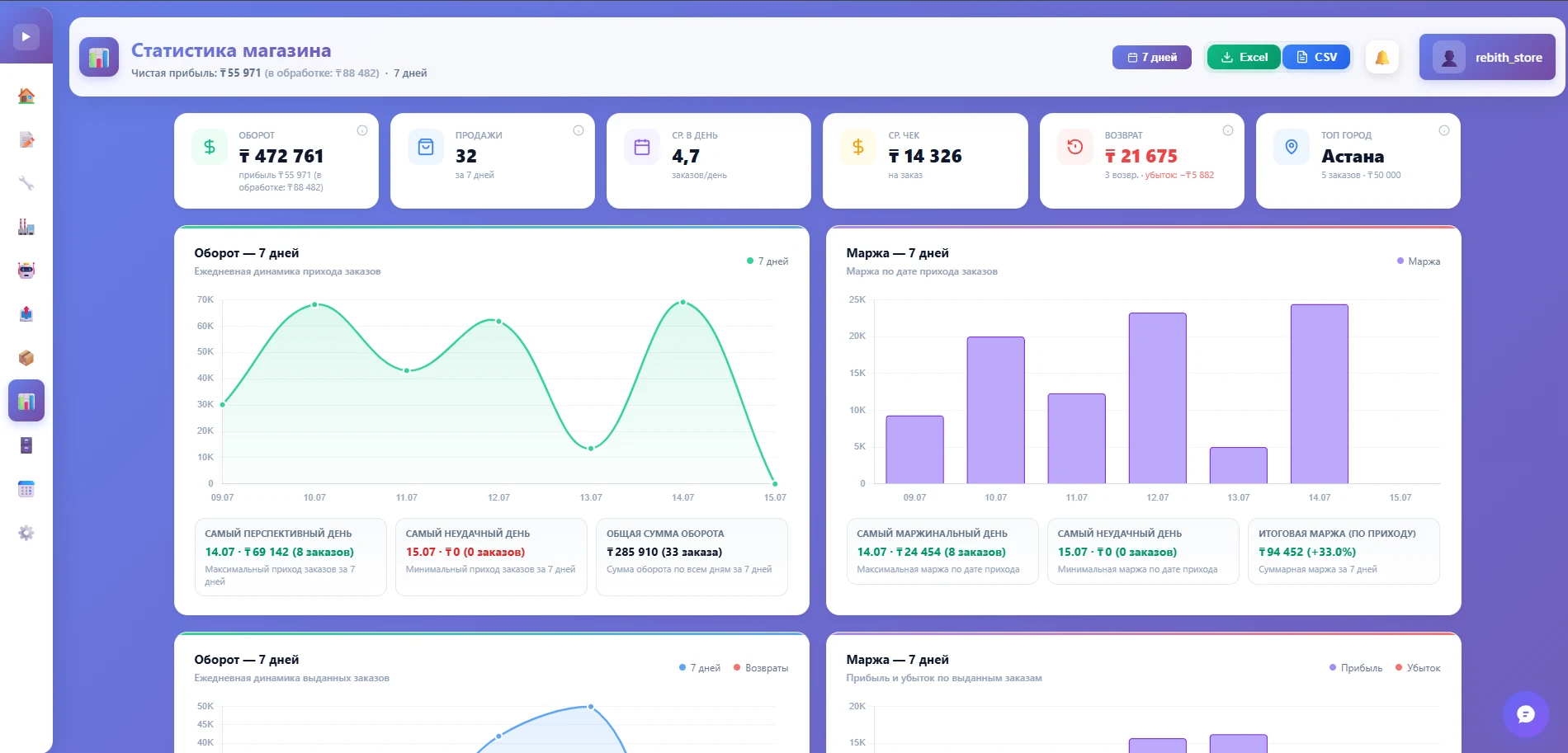
Task: Toggle the Возвраты series in the legend
Action: tap(762, 668)
